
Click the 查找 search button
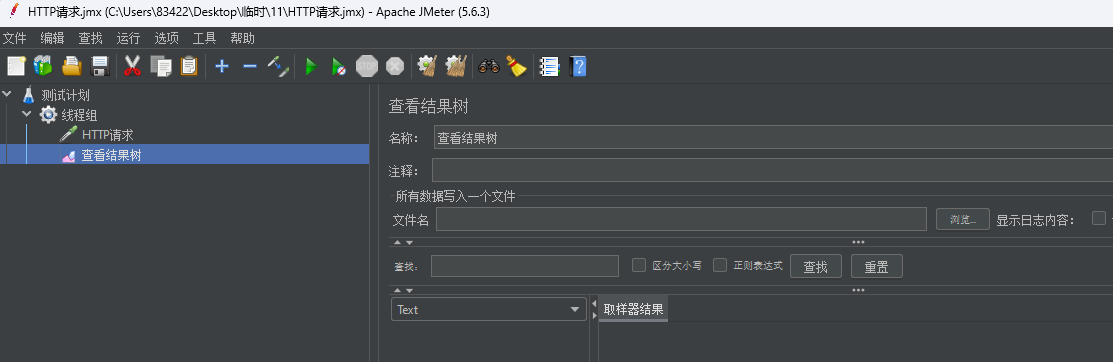[x=816, y=266]
